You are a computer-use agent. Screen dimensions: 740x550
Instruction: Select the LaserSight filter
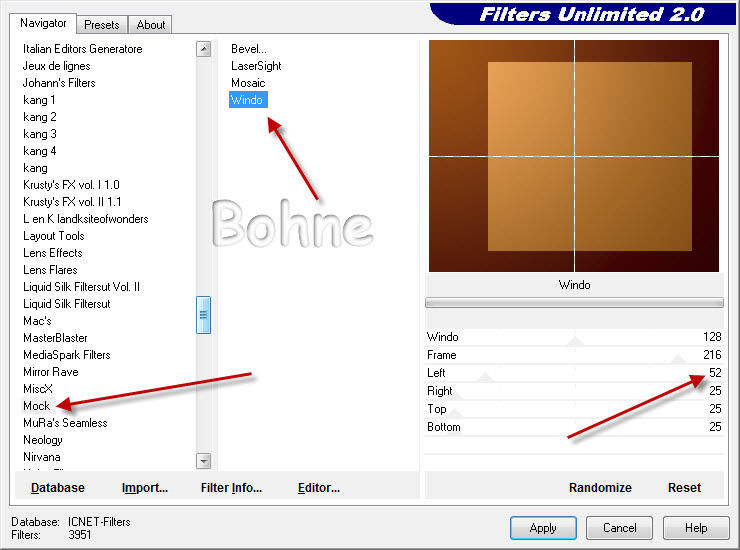coord(256,66)
